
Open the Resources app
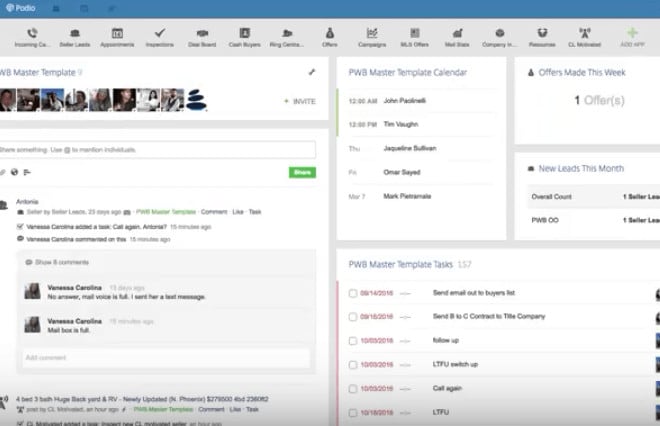click(542, 37)
